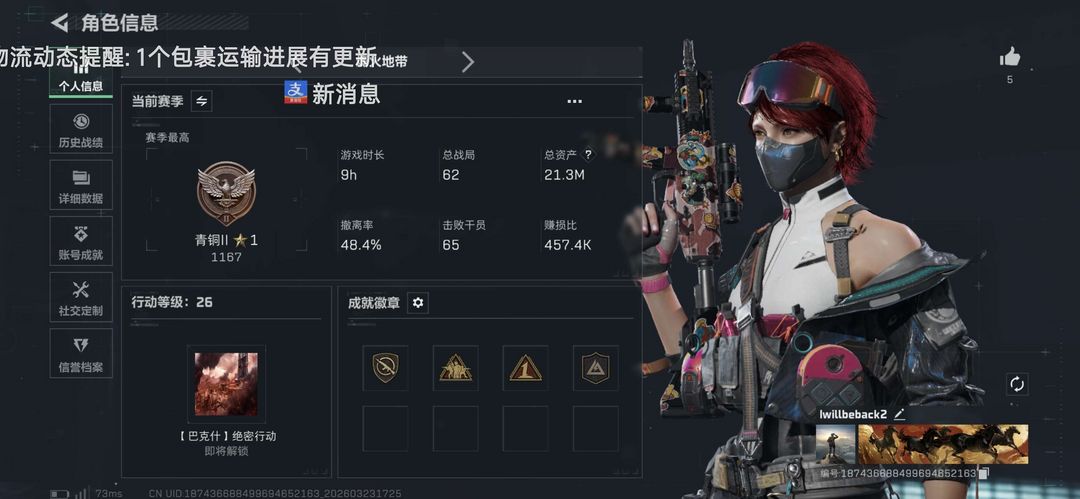This screenshot has width=1080, height=499.
Task: Open the 成就徽章 gear settings
Action: [x=417, y=303]
